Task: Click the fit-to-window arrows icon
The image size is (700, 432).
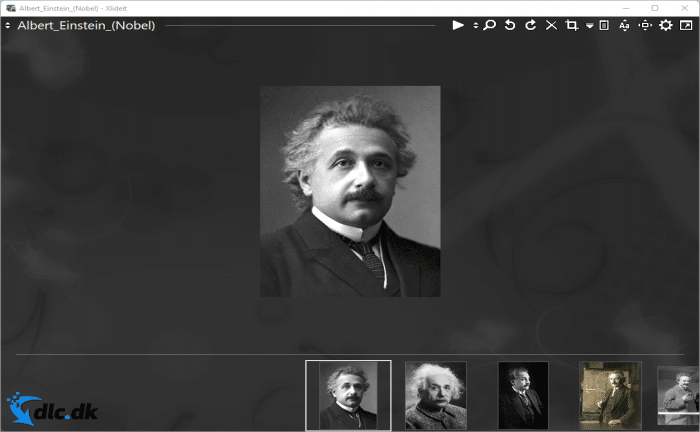Action: [645, 25]
